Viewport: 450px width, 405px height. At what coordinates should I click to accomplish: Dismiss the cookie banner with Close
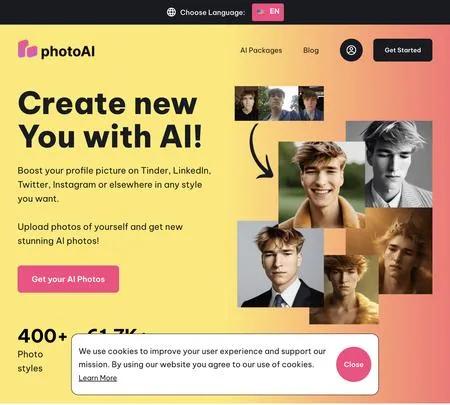click(x=354, y=364)
